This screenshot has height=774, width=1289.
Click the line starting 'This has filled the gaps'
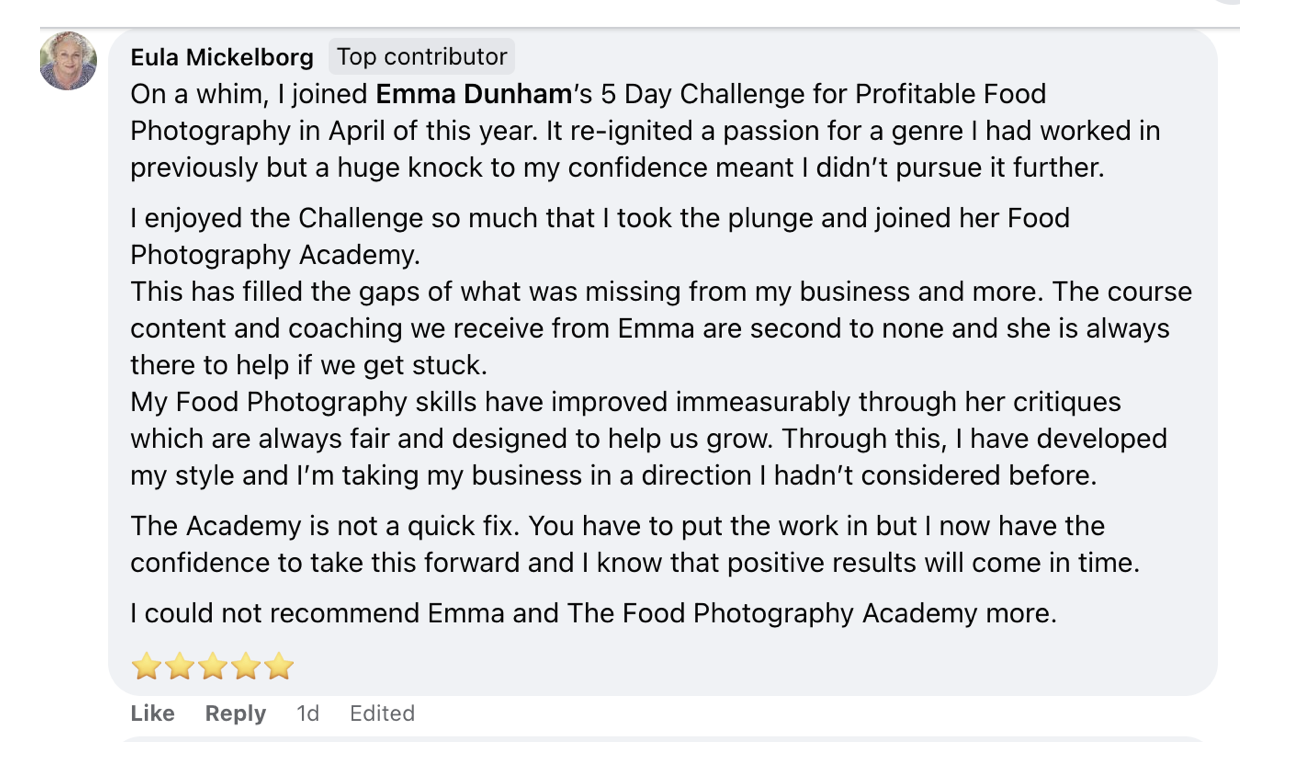[x=660, y=292]
